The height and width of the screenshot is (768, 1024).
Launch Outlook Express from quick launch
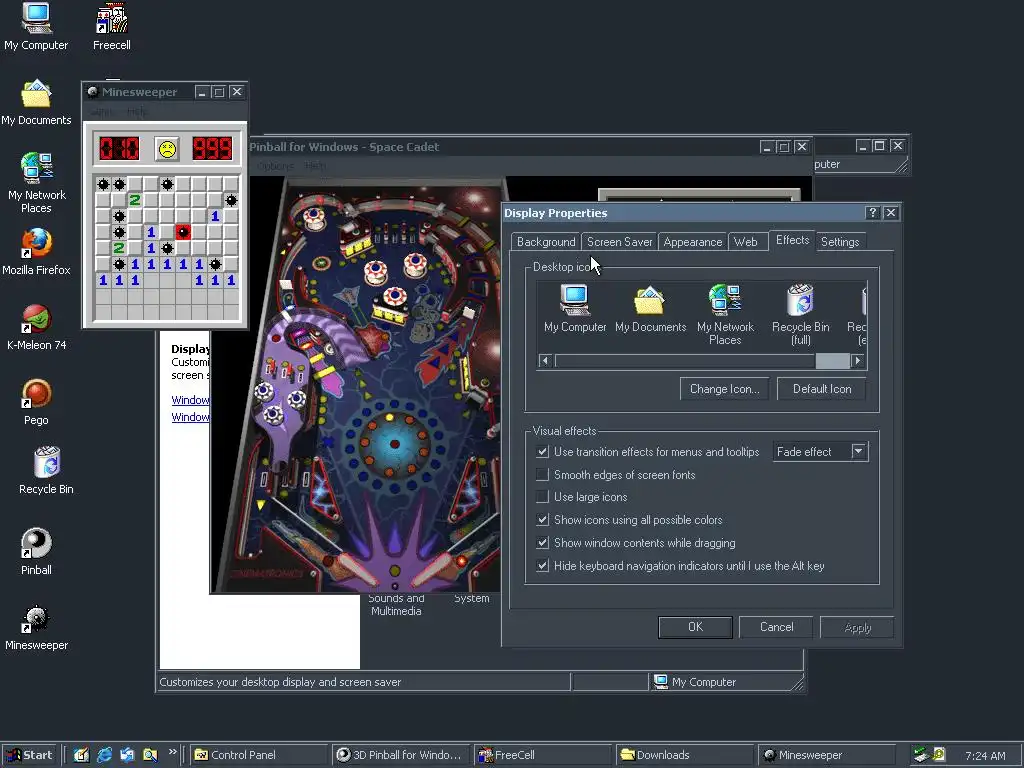(x=127, y=755)
